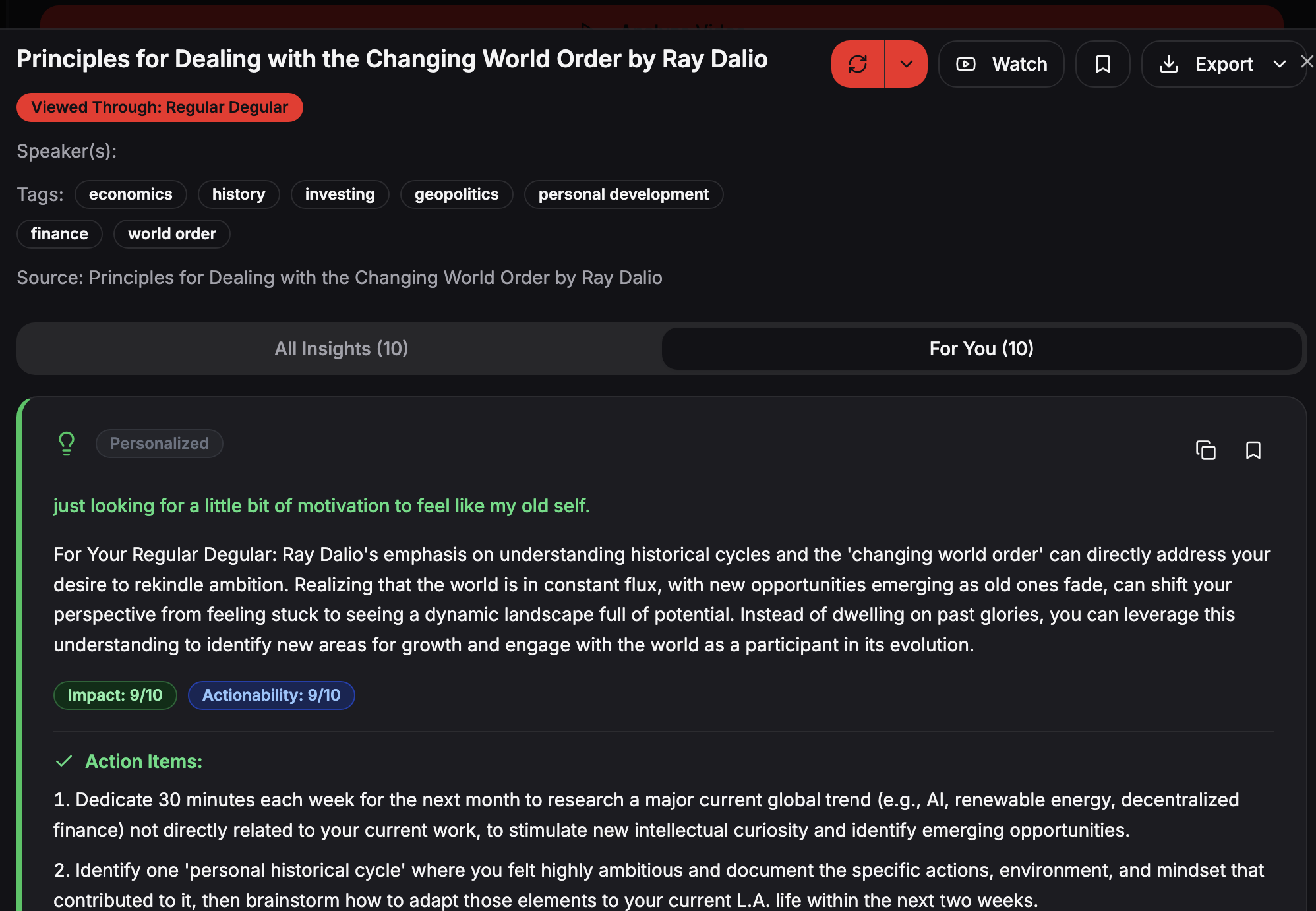The height and width of the screenshot is (911, 1316).
Task: Click the lightbulb insight icon
Action: click(x=67, y=444)
